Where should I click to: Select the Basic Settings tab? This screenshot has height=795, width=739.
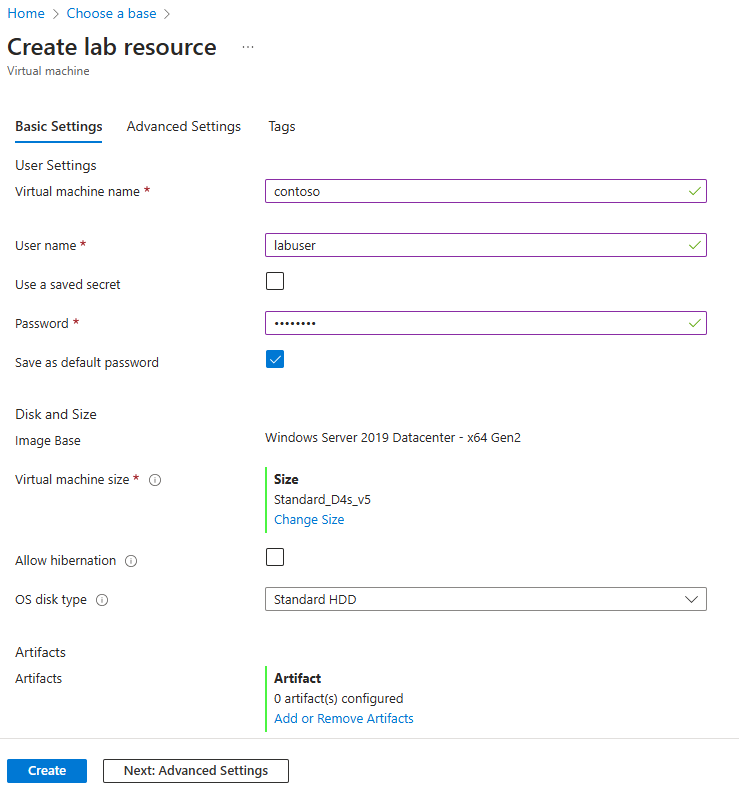59,127
